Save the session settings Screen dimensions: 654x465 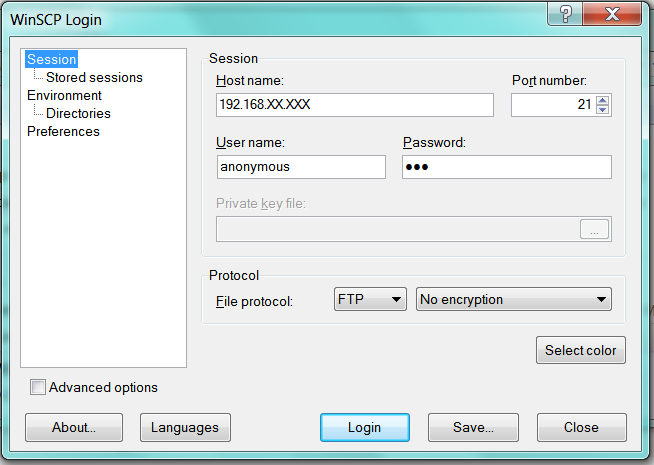473,427
